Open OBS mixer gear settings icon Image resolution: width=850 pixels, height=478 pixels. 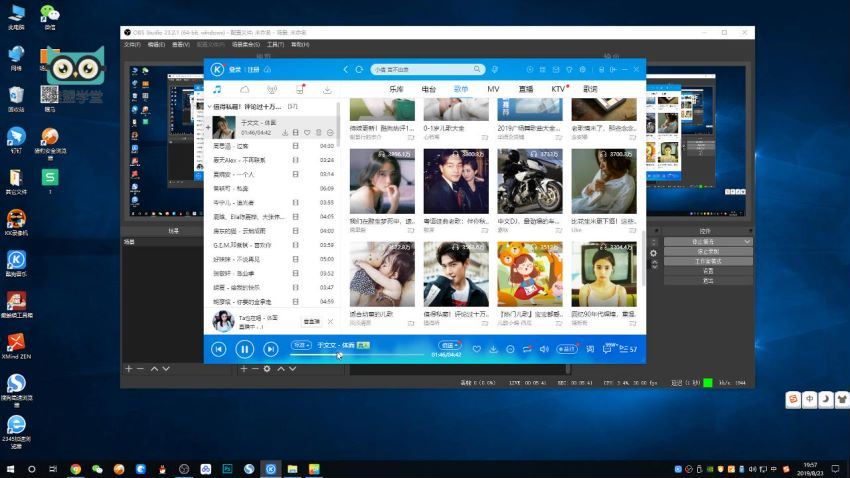[x=653, y=253]
